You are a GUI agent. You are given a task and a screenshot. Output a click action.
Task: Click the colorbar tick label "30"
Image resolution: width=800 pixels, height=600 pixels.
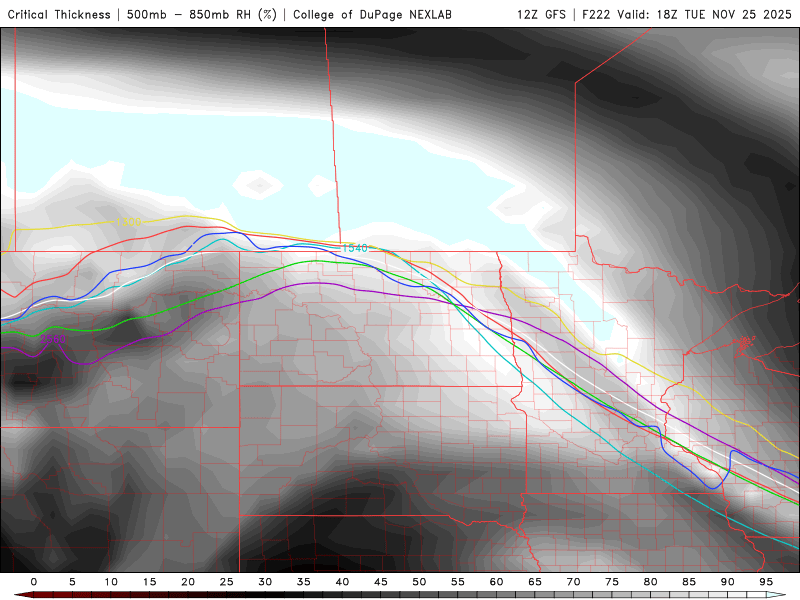265,582
